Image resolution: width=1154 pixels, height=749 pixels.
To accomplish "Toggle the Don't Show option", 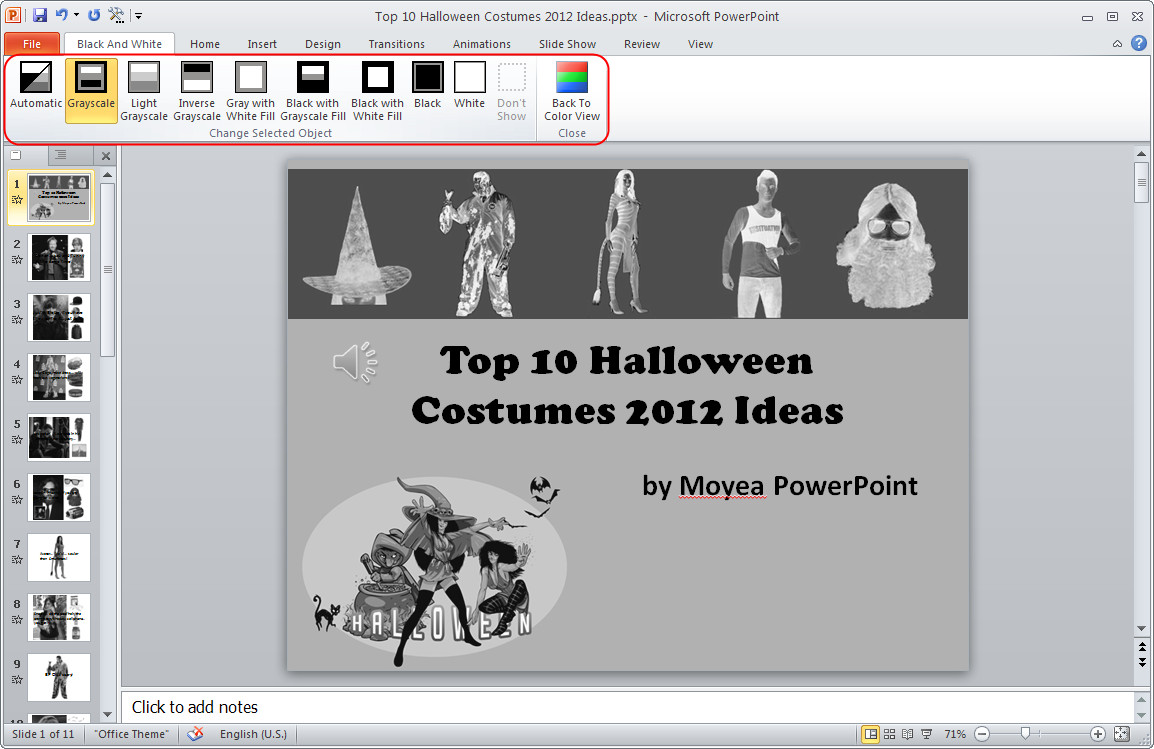I will click(x=511, y=90).
